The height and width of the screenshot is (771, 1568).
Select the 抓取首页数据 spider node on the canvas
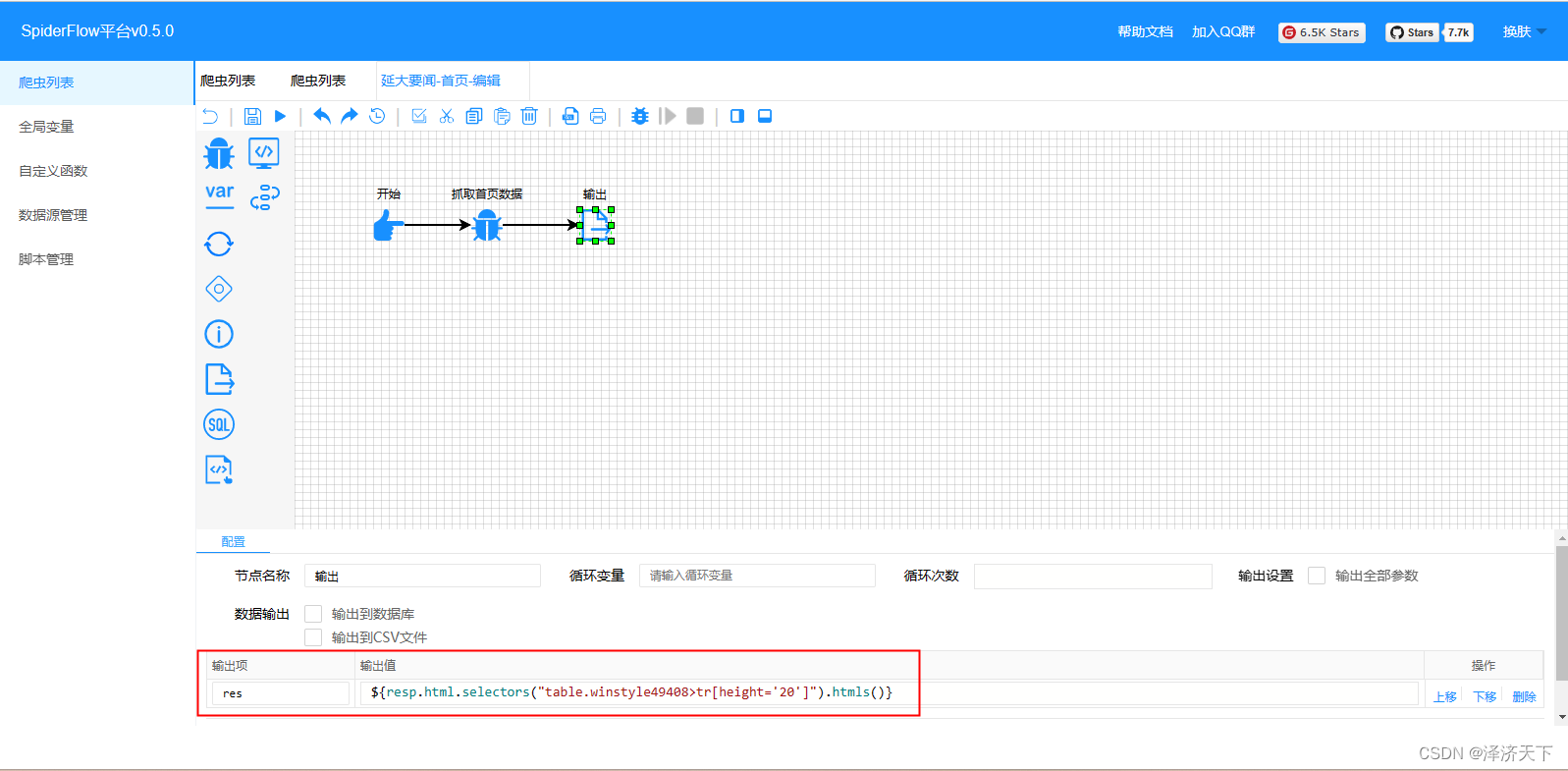(x=487, y=225)
